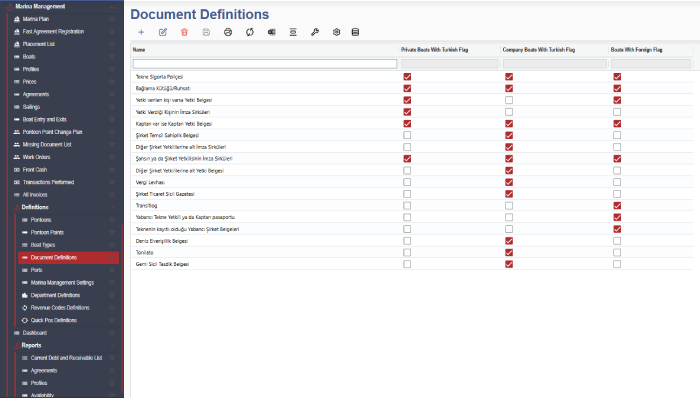Viewport: 700px width, 398px height.
Task: Add a new document definition with plus icon
Action: [141, 32]
